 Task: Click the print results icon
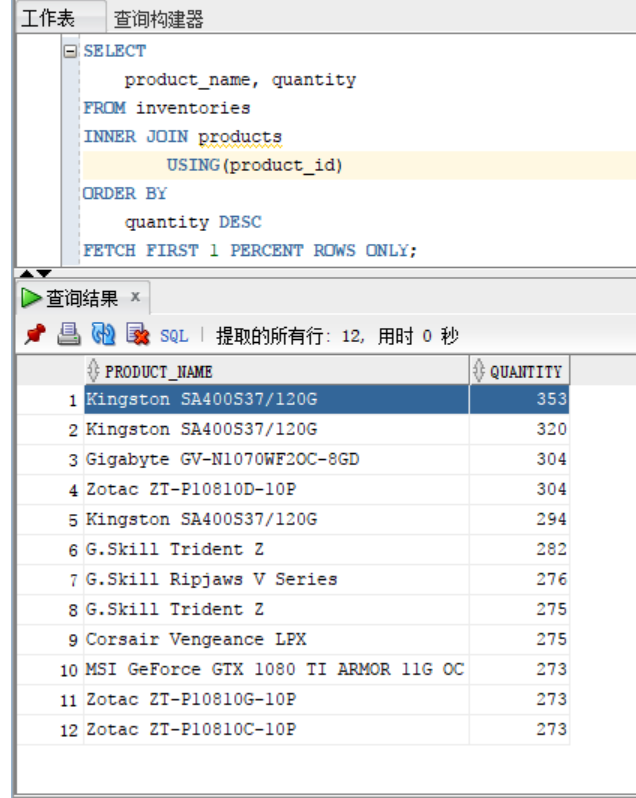click(x=68, y=335)
